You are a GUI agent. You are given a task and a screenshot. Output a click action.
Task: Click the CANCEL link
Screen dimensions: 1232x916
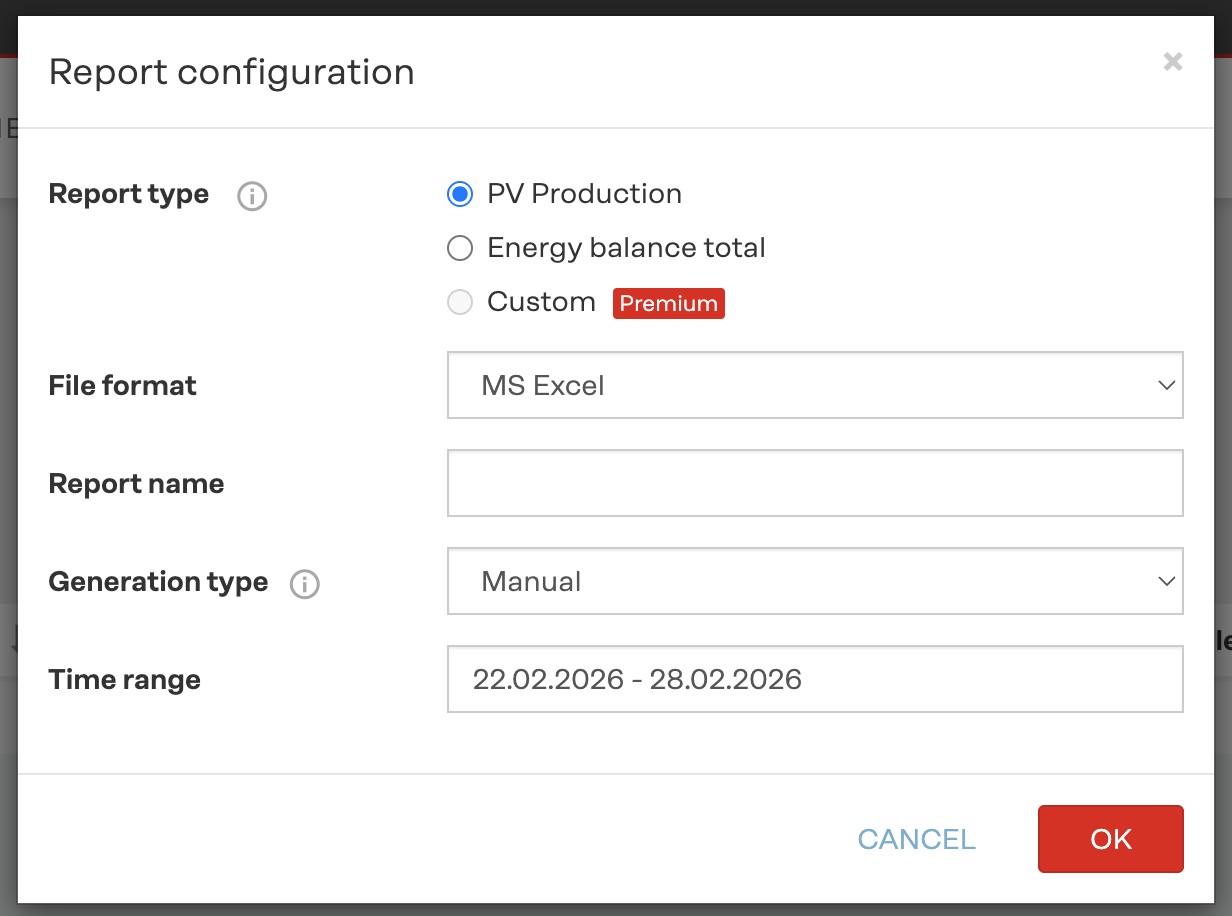coord(916,839)
